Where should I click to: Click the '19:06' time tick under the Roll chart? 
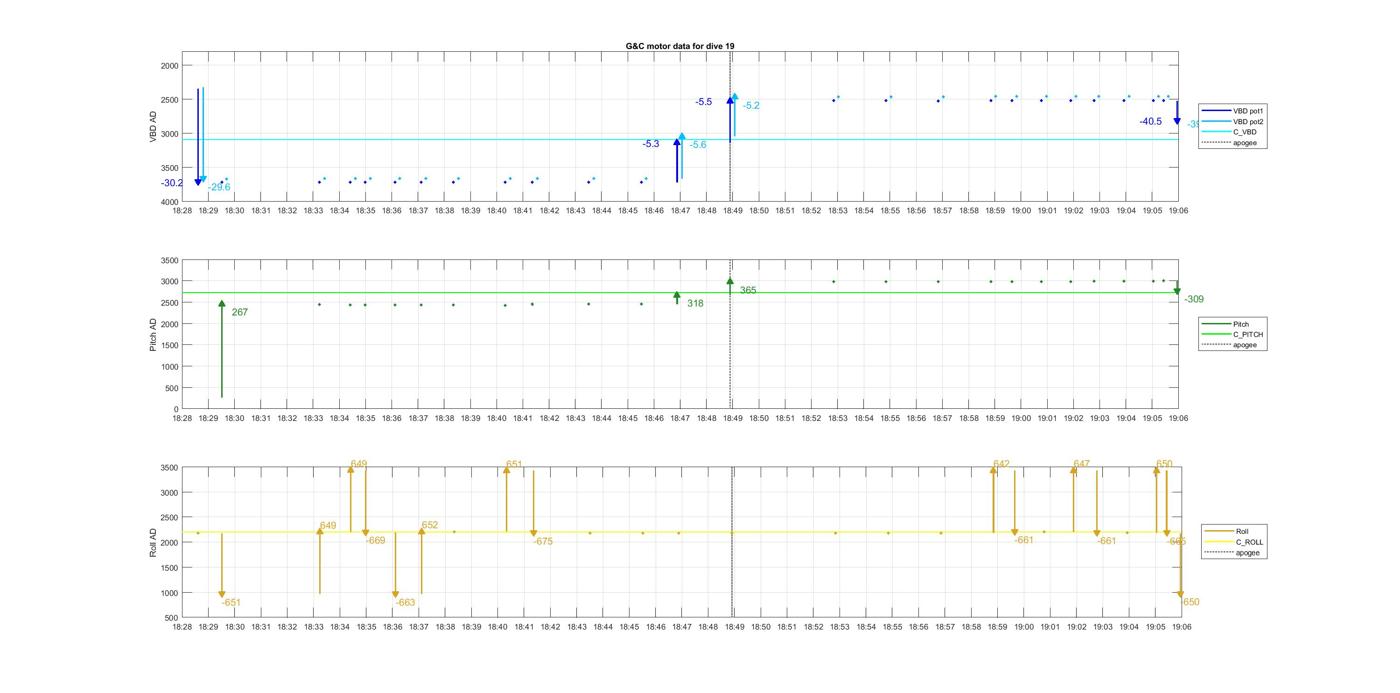1181,627
